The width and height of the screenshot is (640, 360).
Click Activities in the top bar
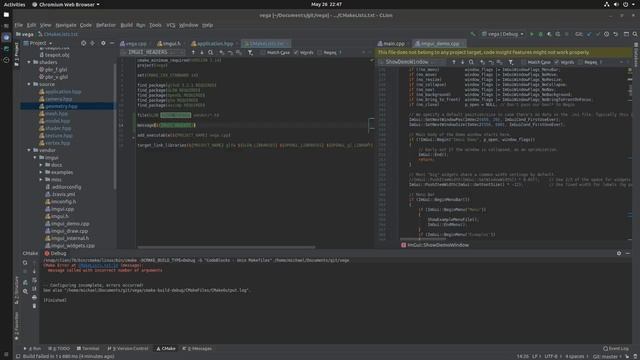(14, 4)
